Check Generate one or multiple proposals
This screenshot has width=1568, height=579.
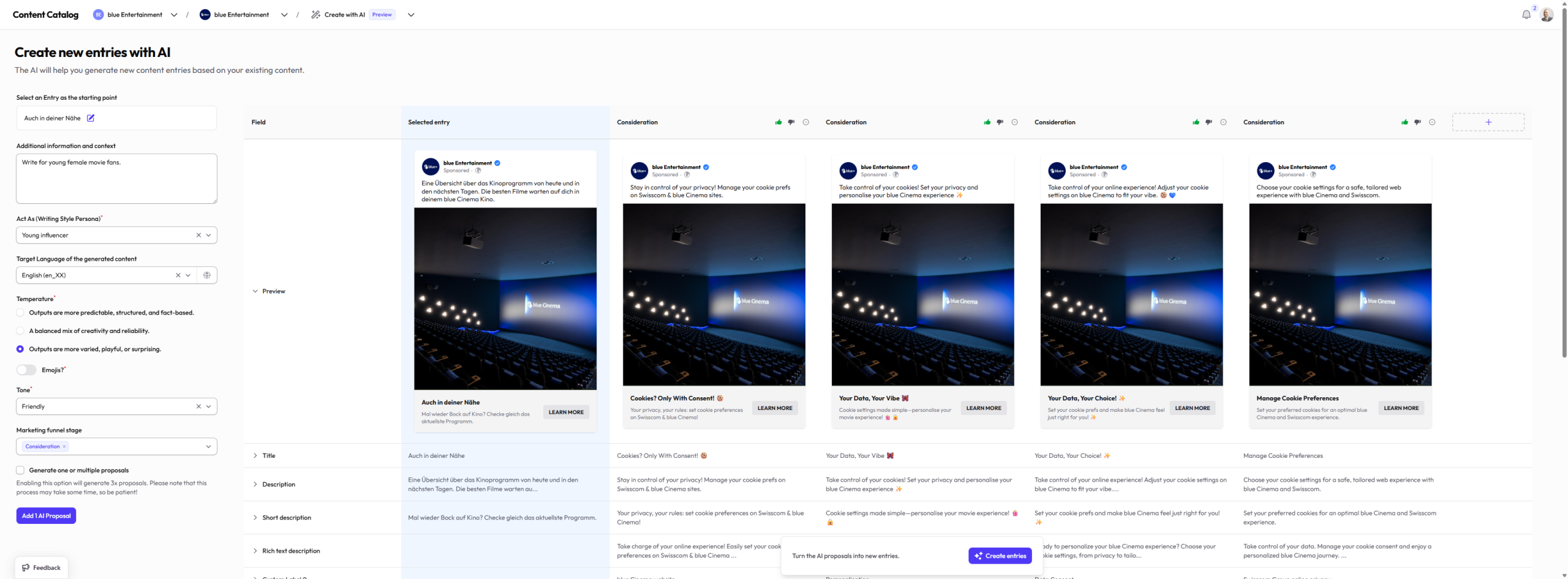pyautogui.click(x=20, y=471)
